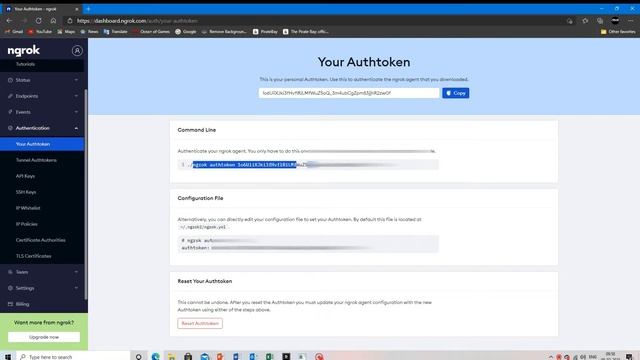Open the Google bookmark
Screen dimensions: 640x360
(186, 31)
